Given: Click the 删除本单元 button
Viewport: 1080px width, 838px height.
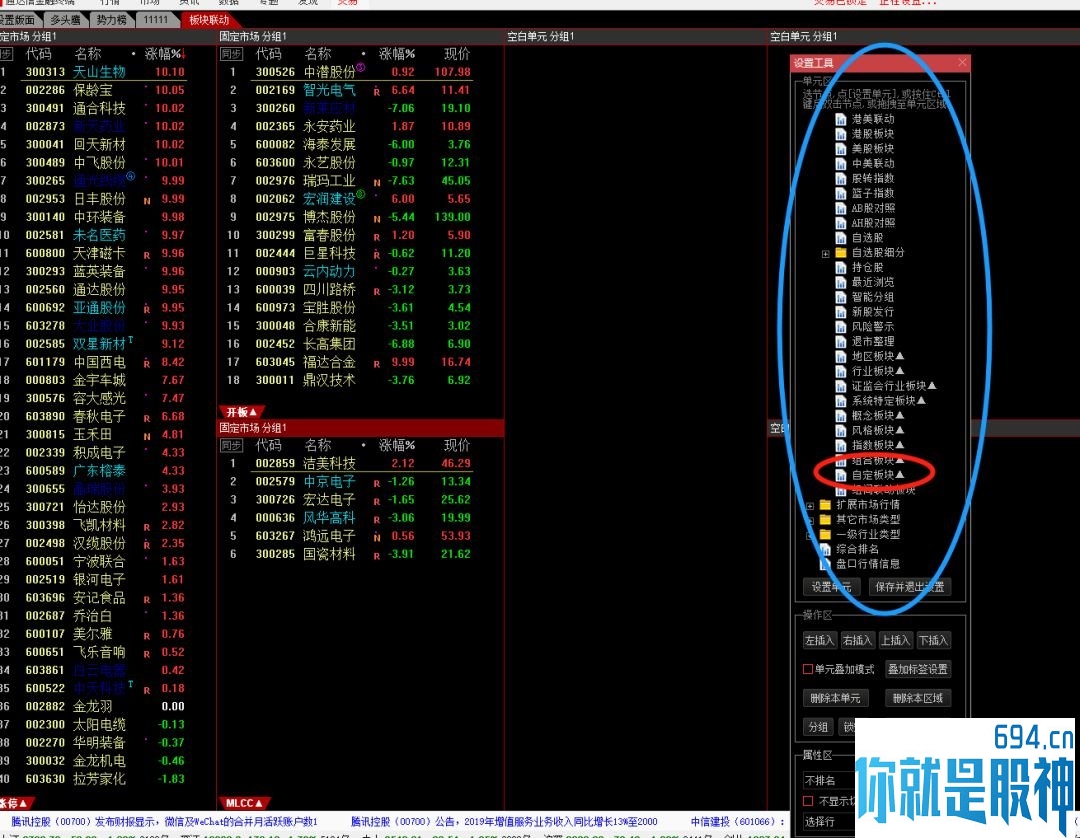Looking at the screenshot, I should pyautogui.click(x=835, y=698).
